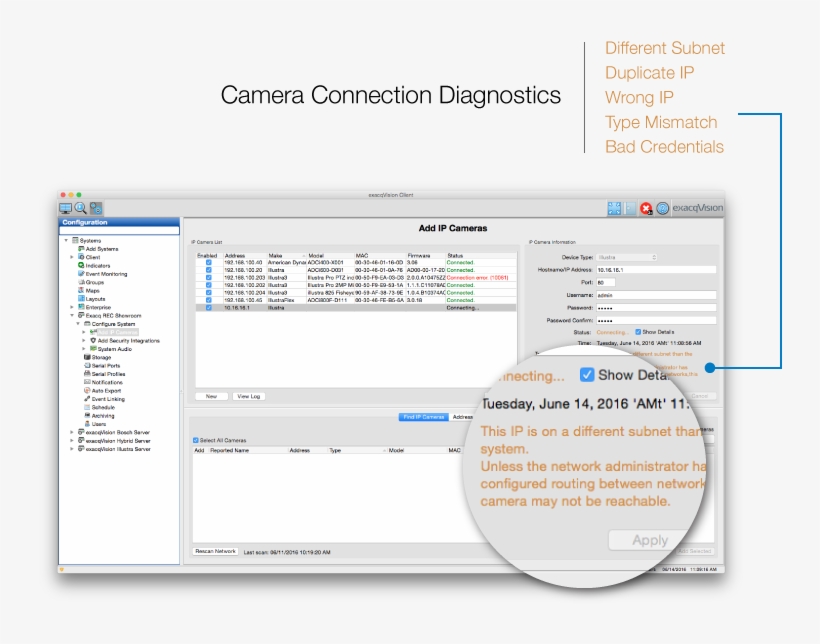Click the Password Confirm field
This screenshot has width=820, height=644.
pos(656,320)
